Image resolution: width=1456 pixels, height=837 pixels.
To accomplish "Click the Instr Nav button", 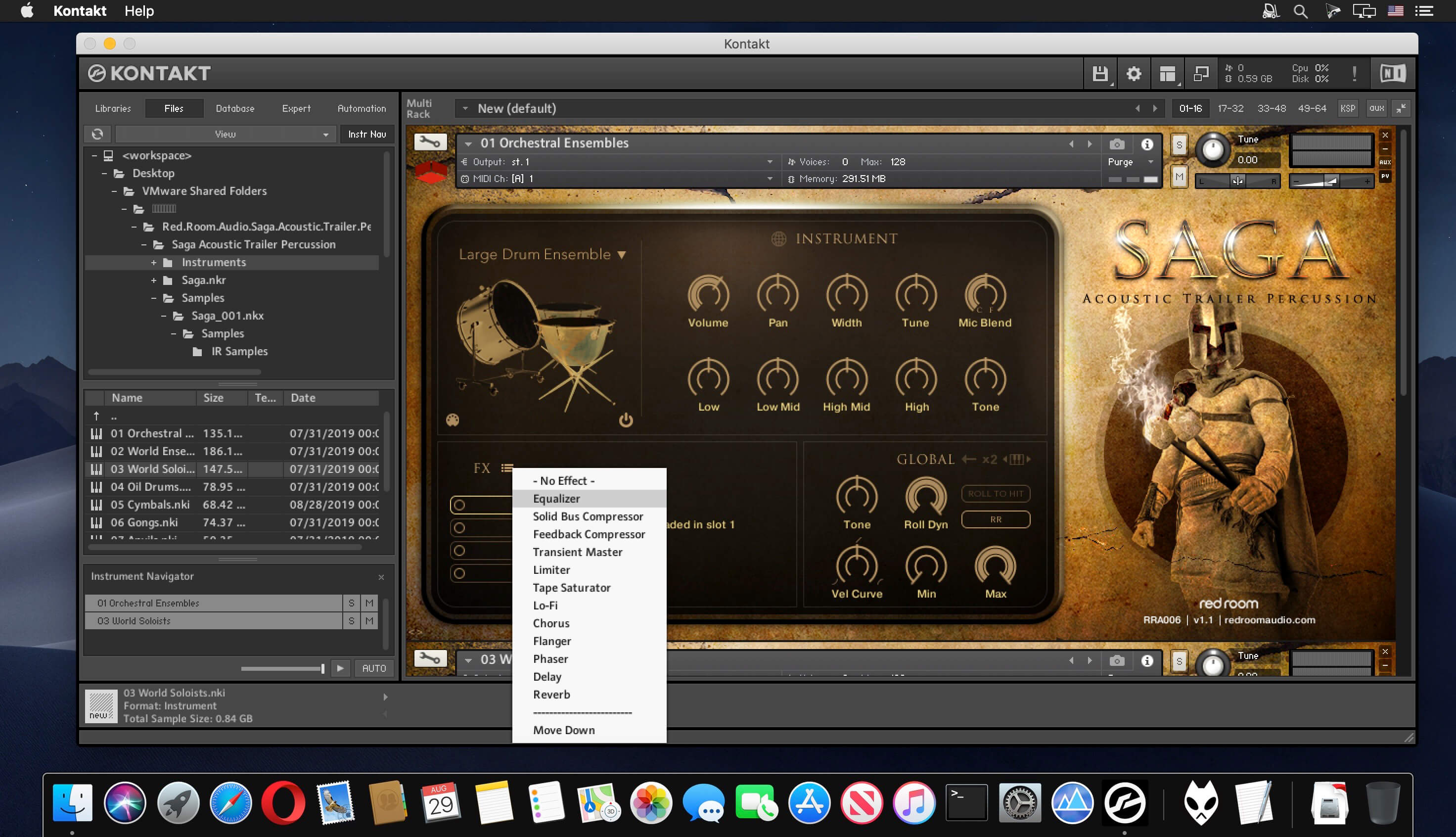I will coord(367,134).
